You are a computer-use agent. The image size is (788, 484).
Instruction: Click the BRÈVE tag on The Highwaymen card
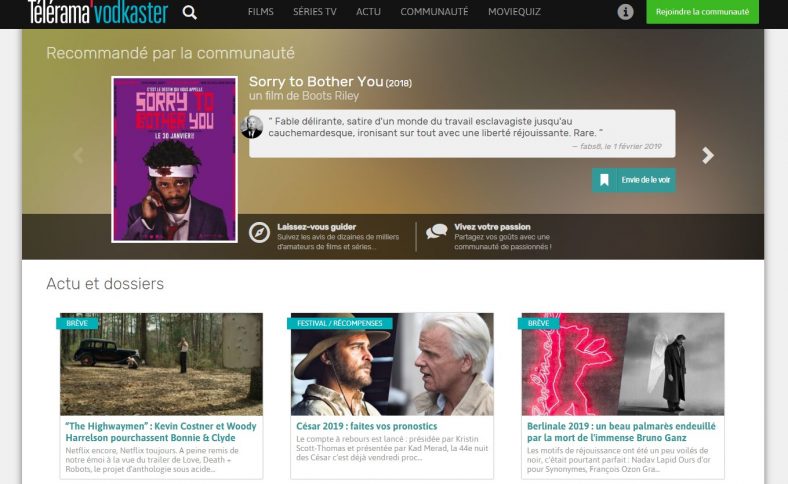click(77, 323)
